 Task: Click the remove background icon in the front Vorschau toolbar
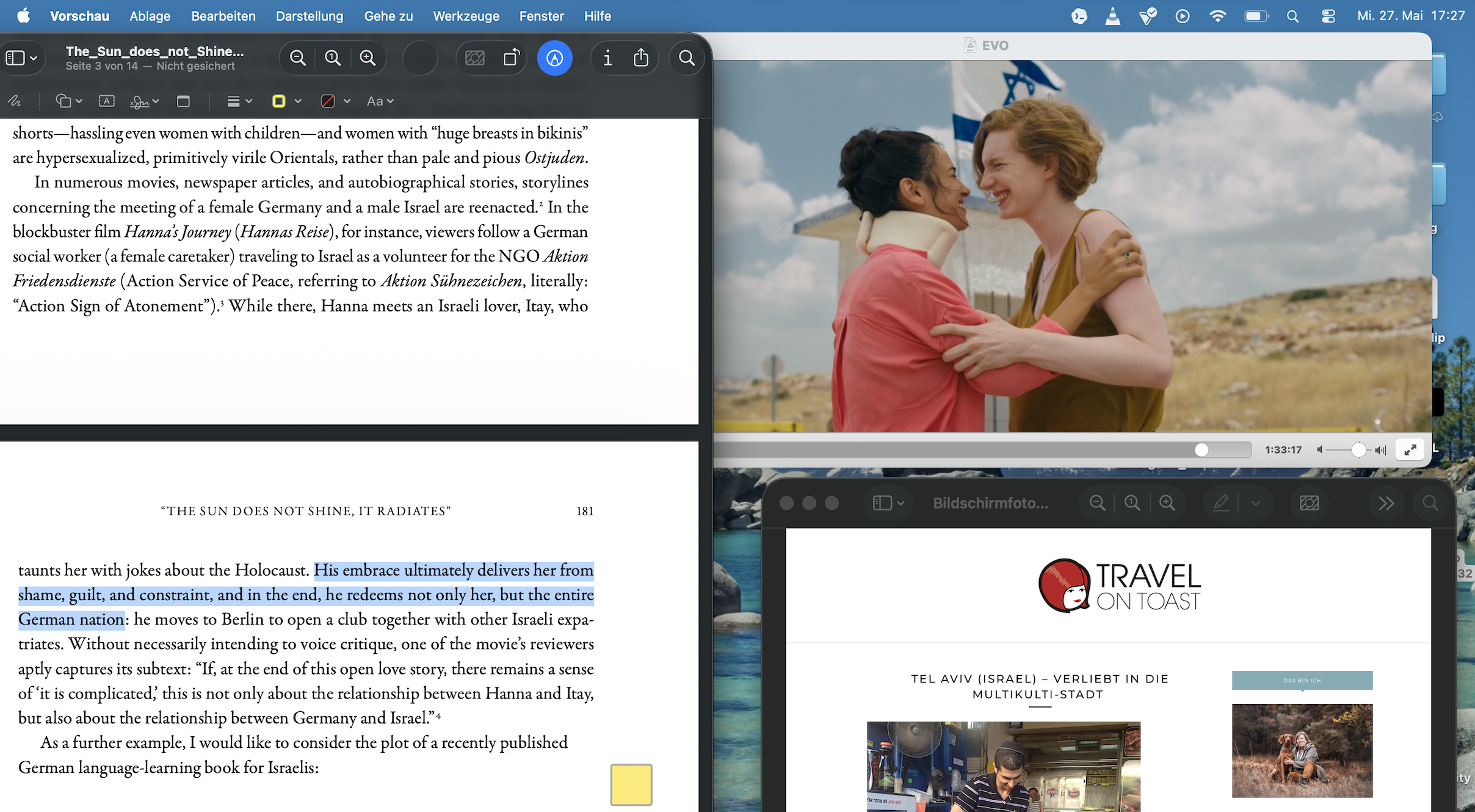[475, 58]
